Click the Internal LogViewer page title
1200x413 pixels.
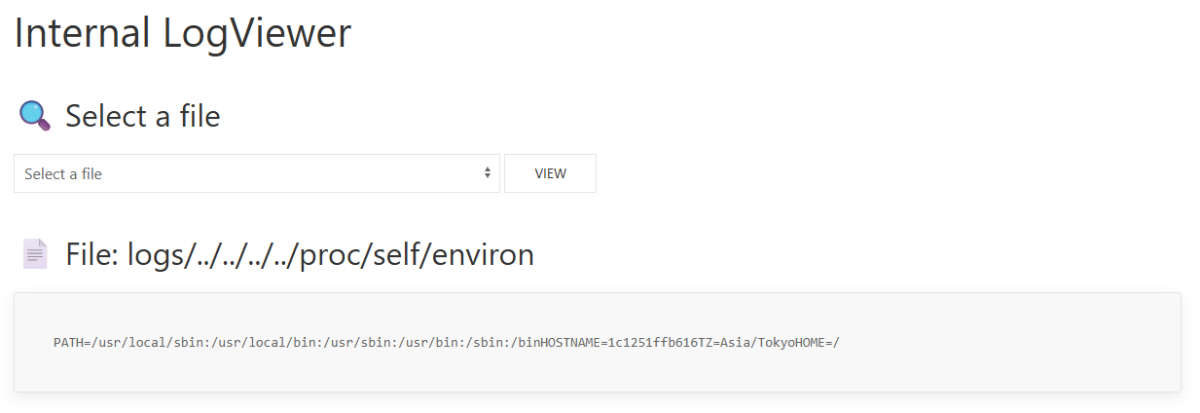coord(183,33)
